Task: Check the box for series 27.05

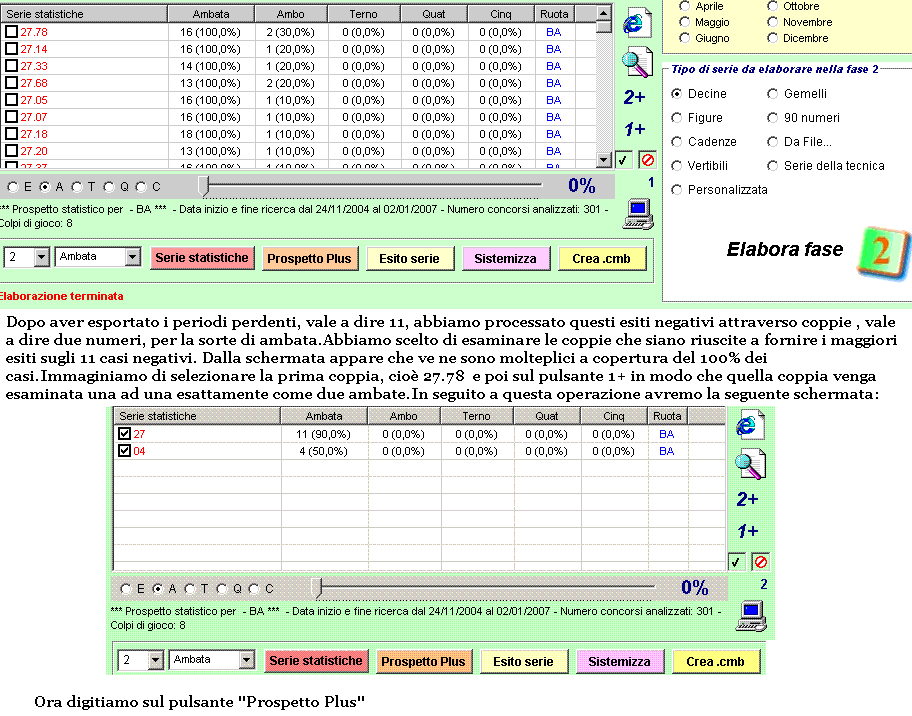Action: click(x=11, y=99)
